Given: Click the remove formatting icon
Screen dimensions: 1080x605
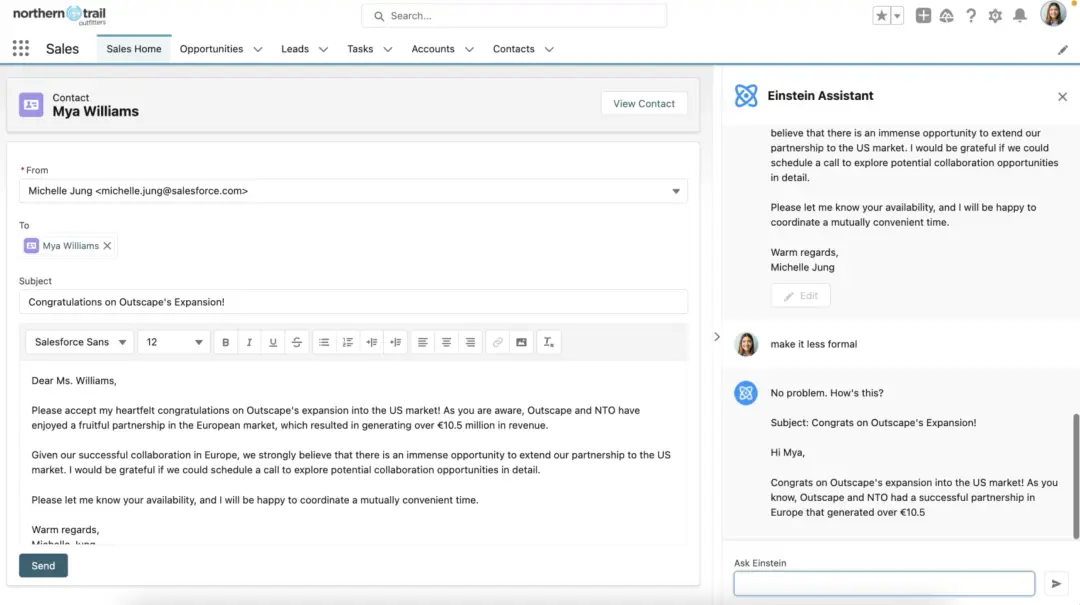Looking at the screenshot, I should [x=549, y=342].
